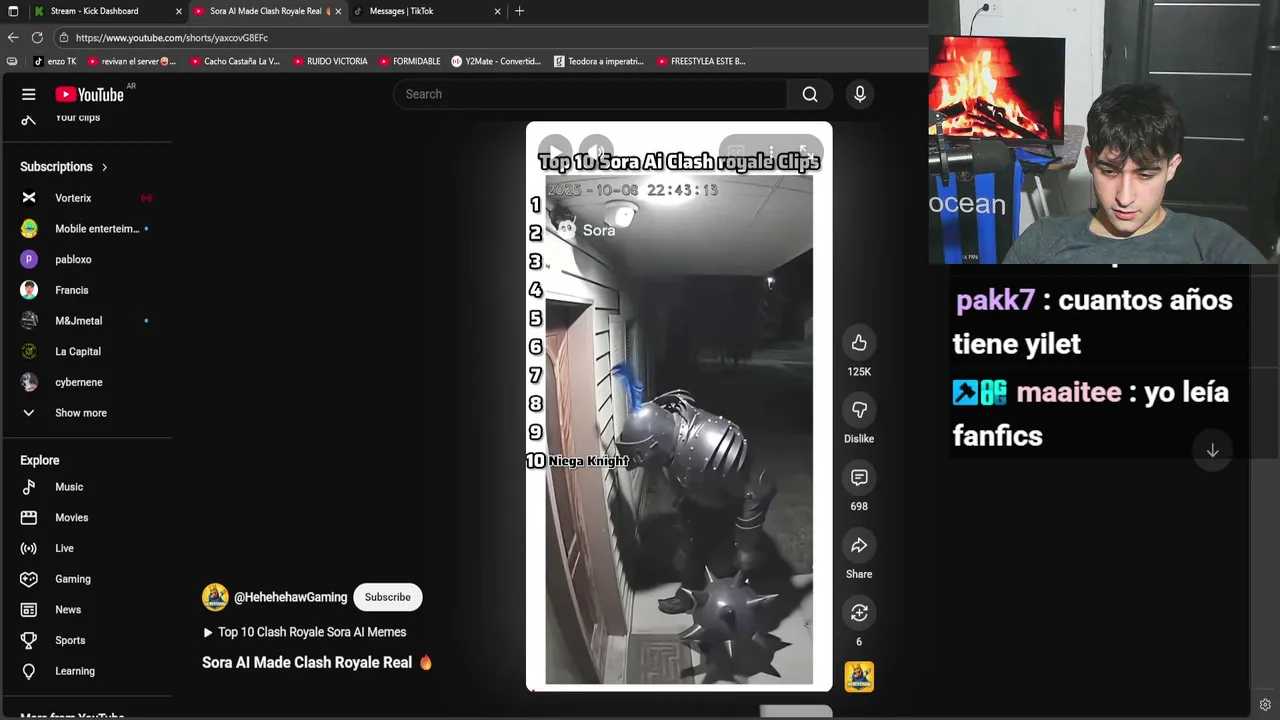
Task: Reload the page with the refresh icon
Action: [37, 37]
